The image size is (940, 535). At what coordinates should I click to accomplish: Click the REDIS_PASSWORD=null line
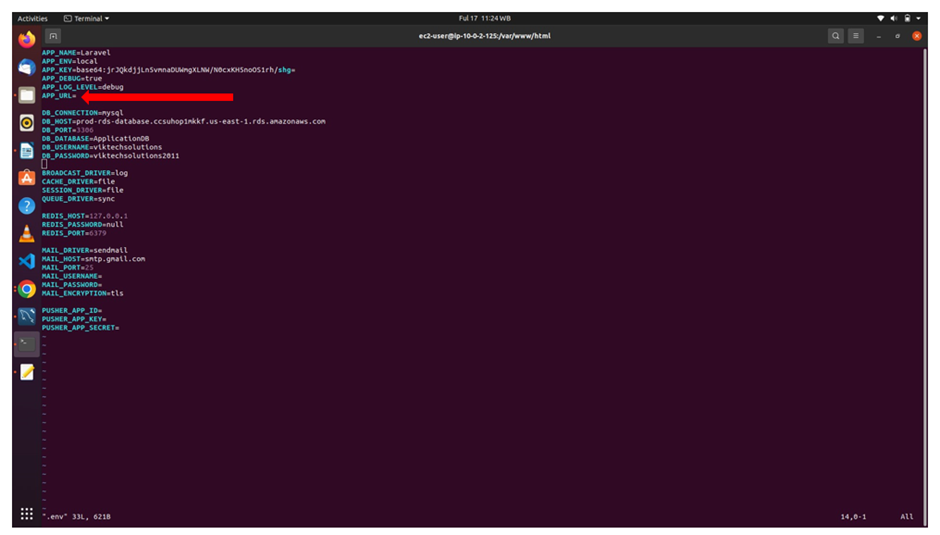point(83,224)
